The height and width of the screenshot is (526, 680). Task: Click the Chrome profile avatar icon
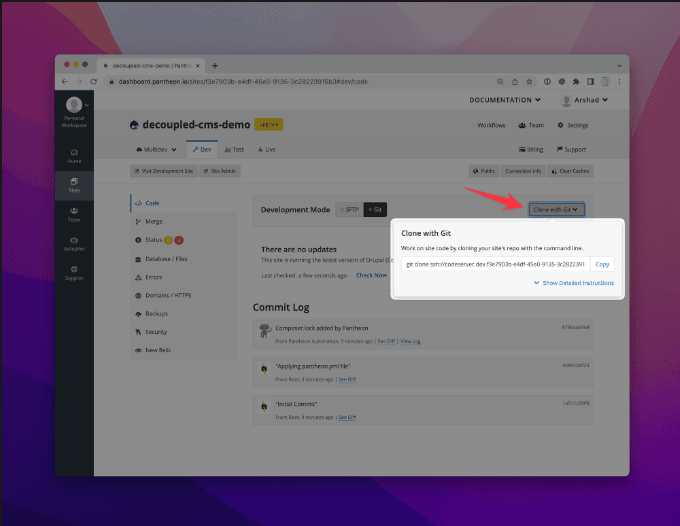[605, 82]
